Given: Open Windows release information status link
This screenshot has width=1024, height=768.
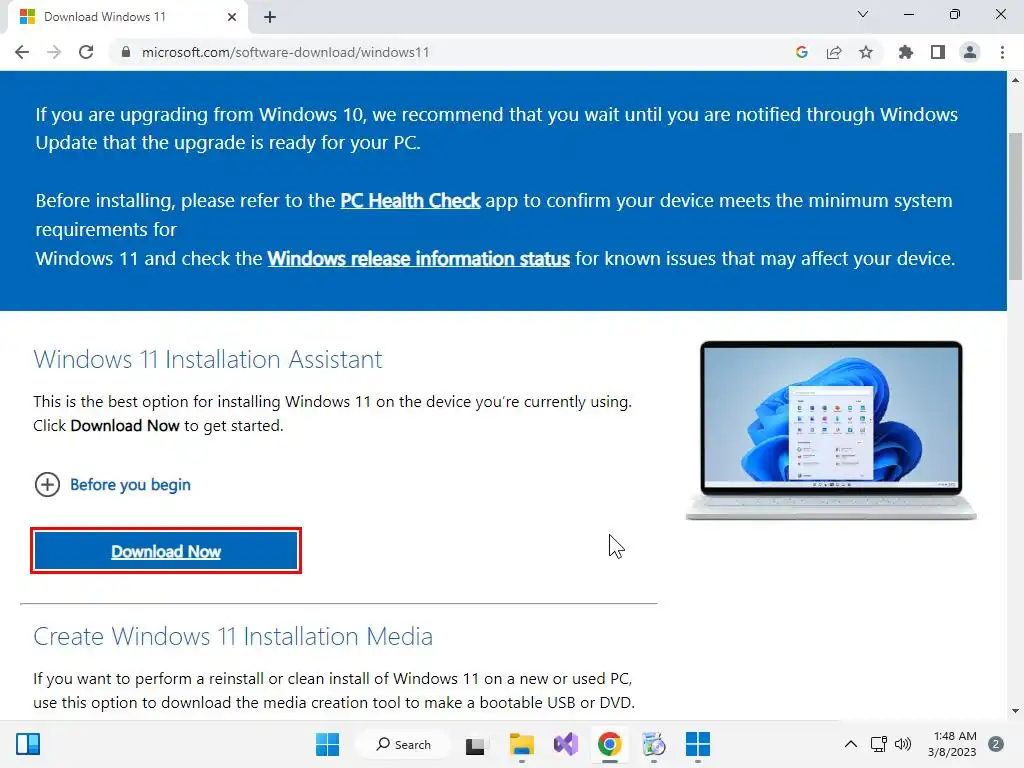Looking at the screenshot, I should coord(419,259).
